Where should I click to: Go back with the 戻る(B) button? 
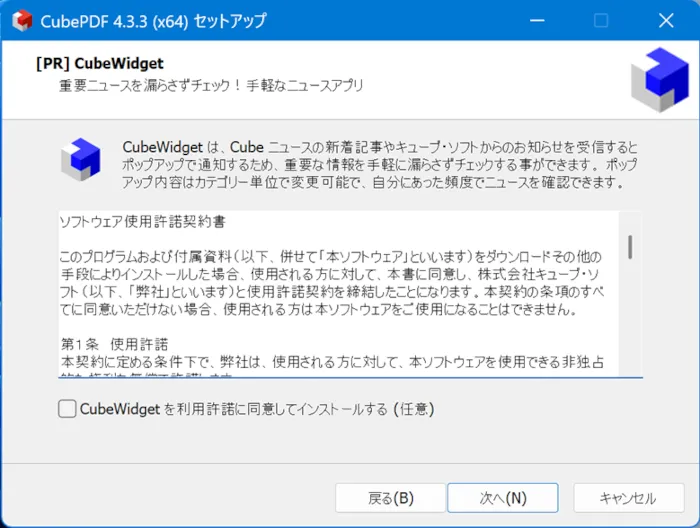[390, 497]
